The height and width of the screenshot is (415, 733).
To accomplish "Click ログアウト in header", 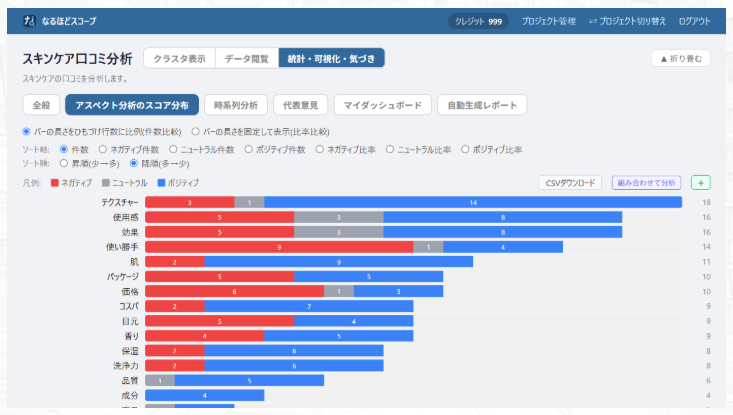I will click(694, 21).
